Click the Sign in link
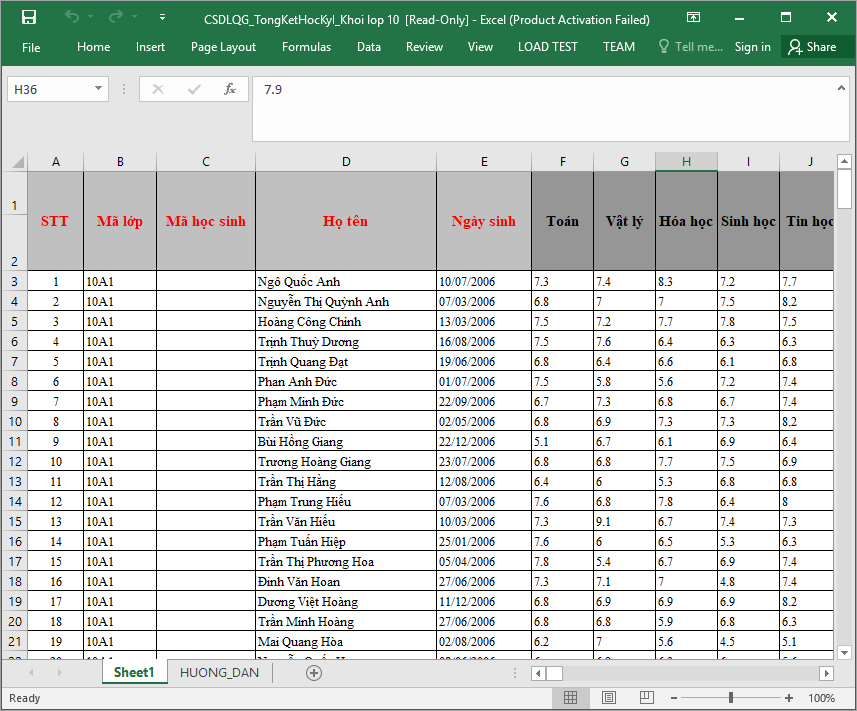Viewport: 857px width, 711px height. pos(752,47)
